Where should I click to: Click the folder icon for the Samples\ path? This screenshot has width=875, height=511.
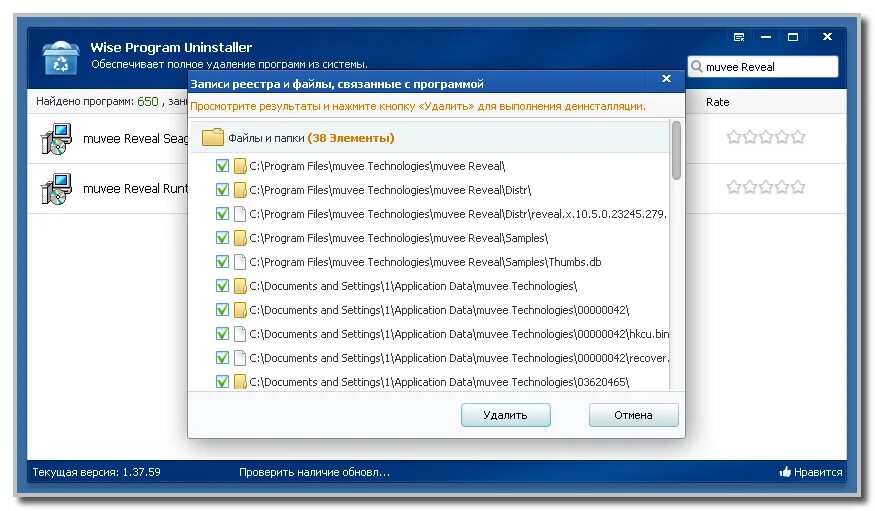(x=240, y=238)
